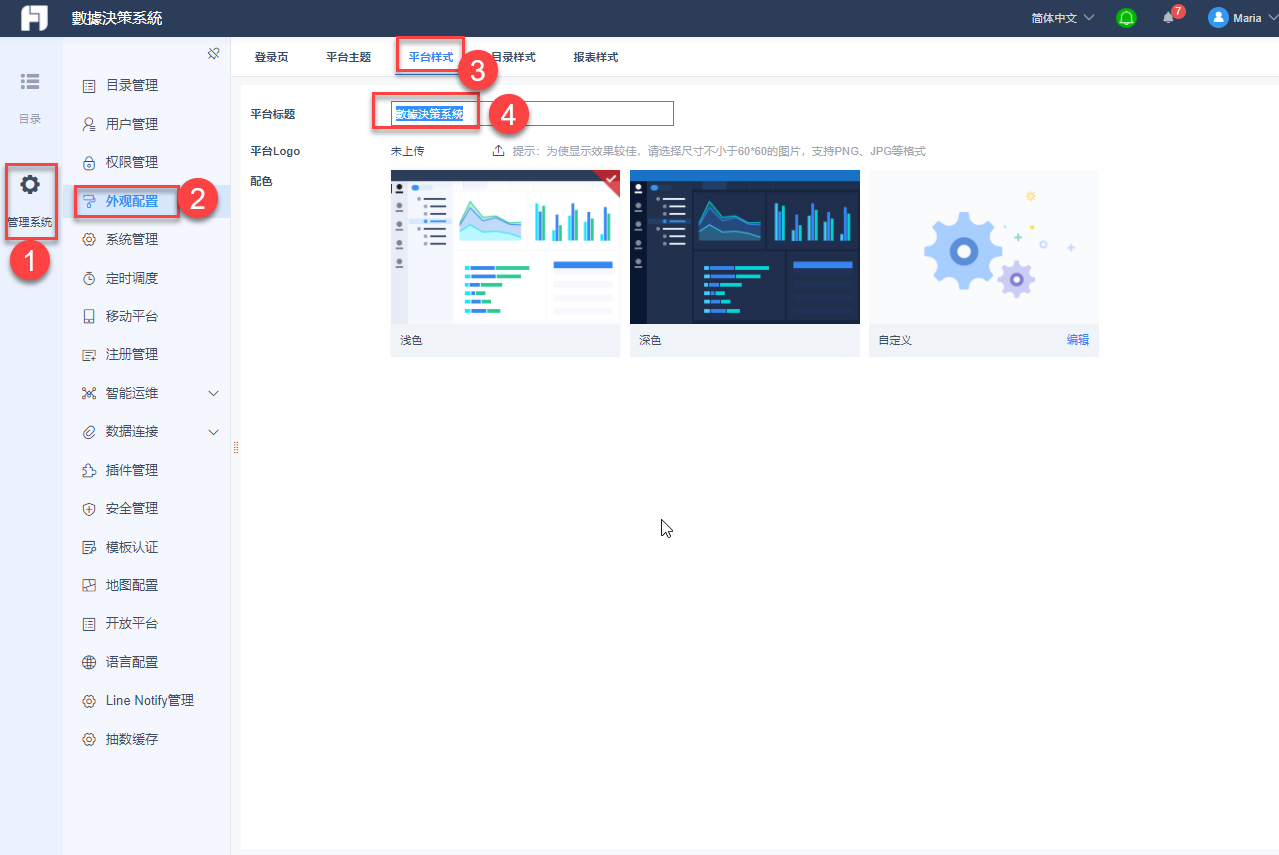
Task: Click the 开放平台 icon
Action: 88,624
